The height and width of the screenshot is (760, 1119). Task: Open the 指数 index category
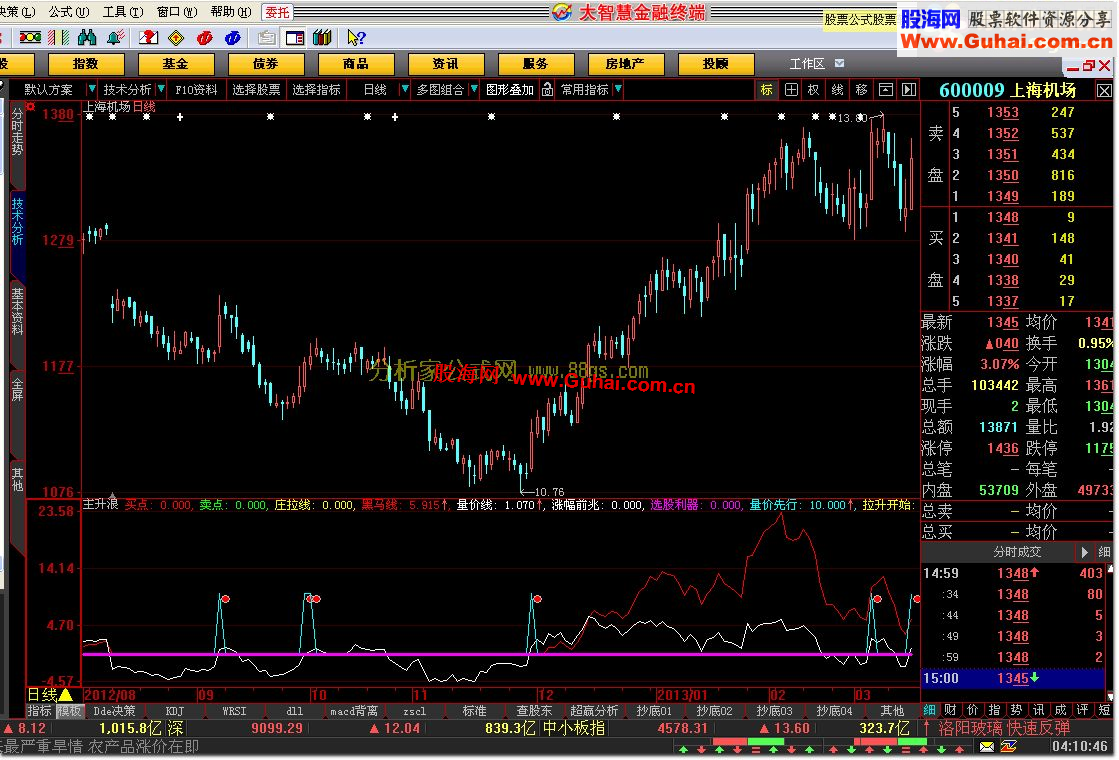(86, 64)
